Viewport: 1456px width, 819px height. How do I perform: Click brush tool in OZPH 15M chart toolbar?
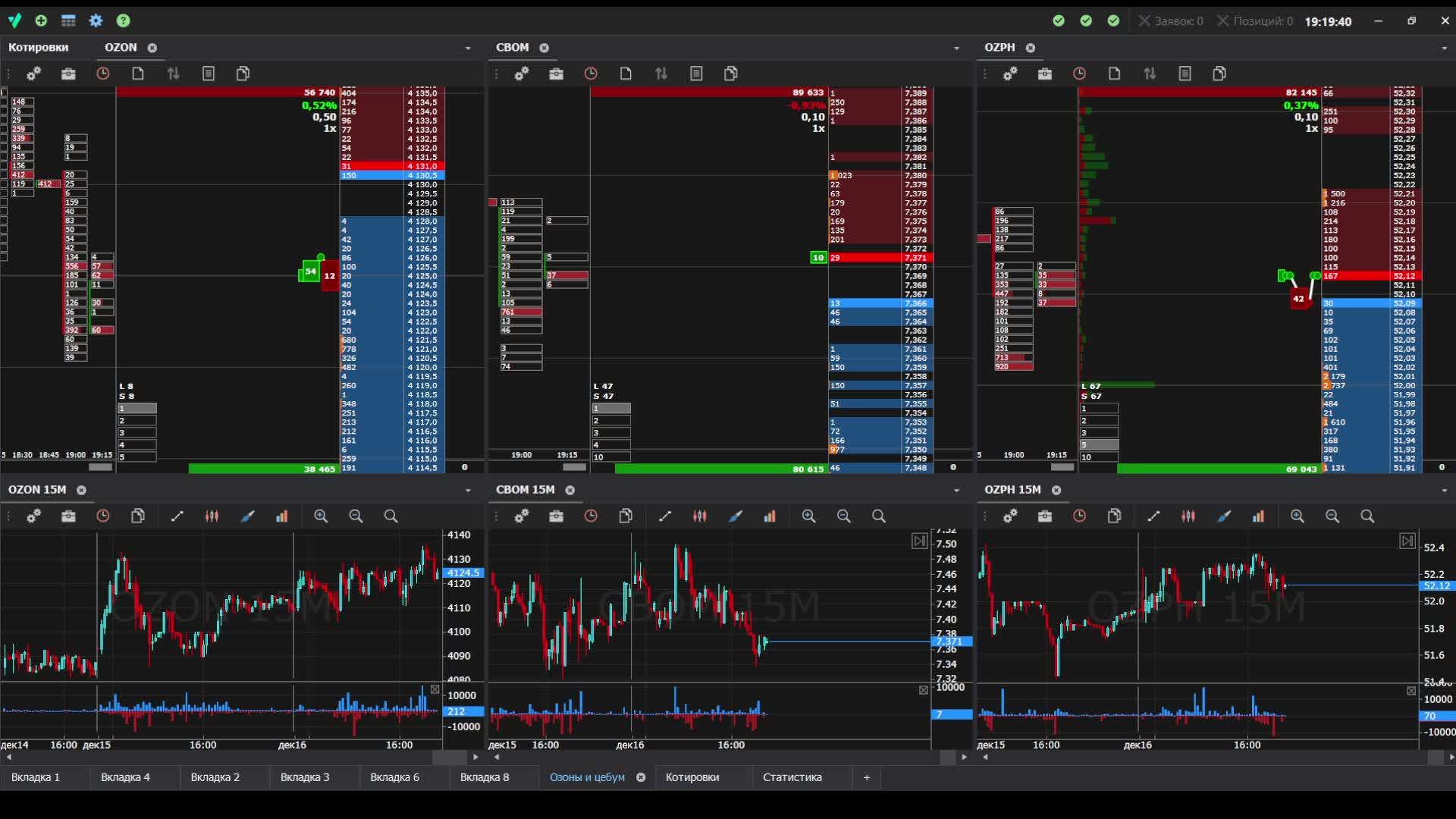click(x=1224, y=516)
